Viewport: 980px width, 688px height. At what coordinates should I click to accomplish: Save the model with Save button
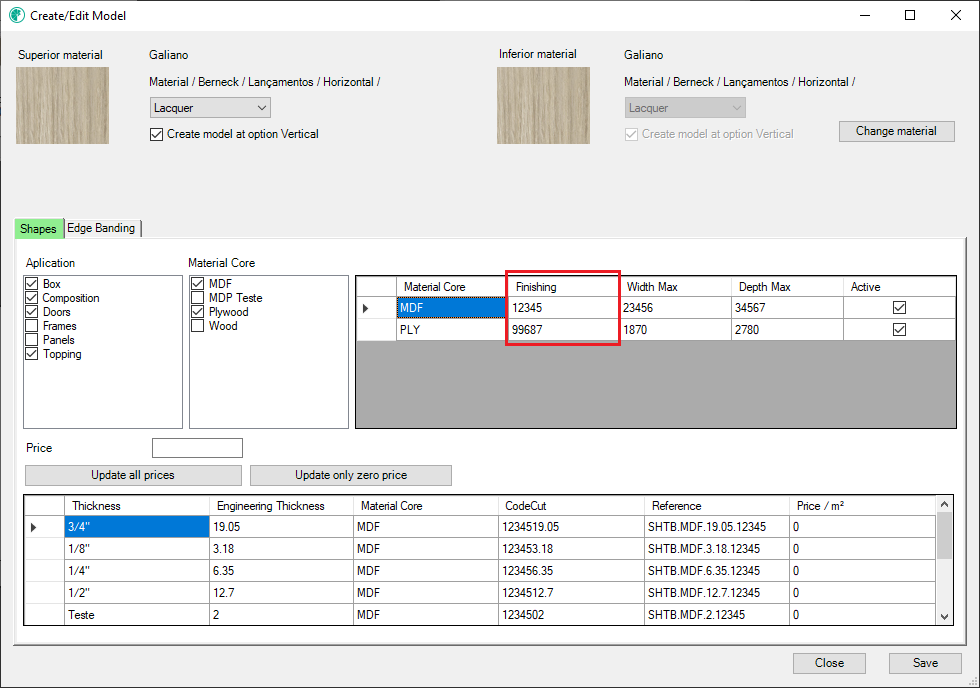[925, 663]
